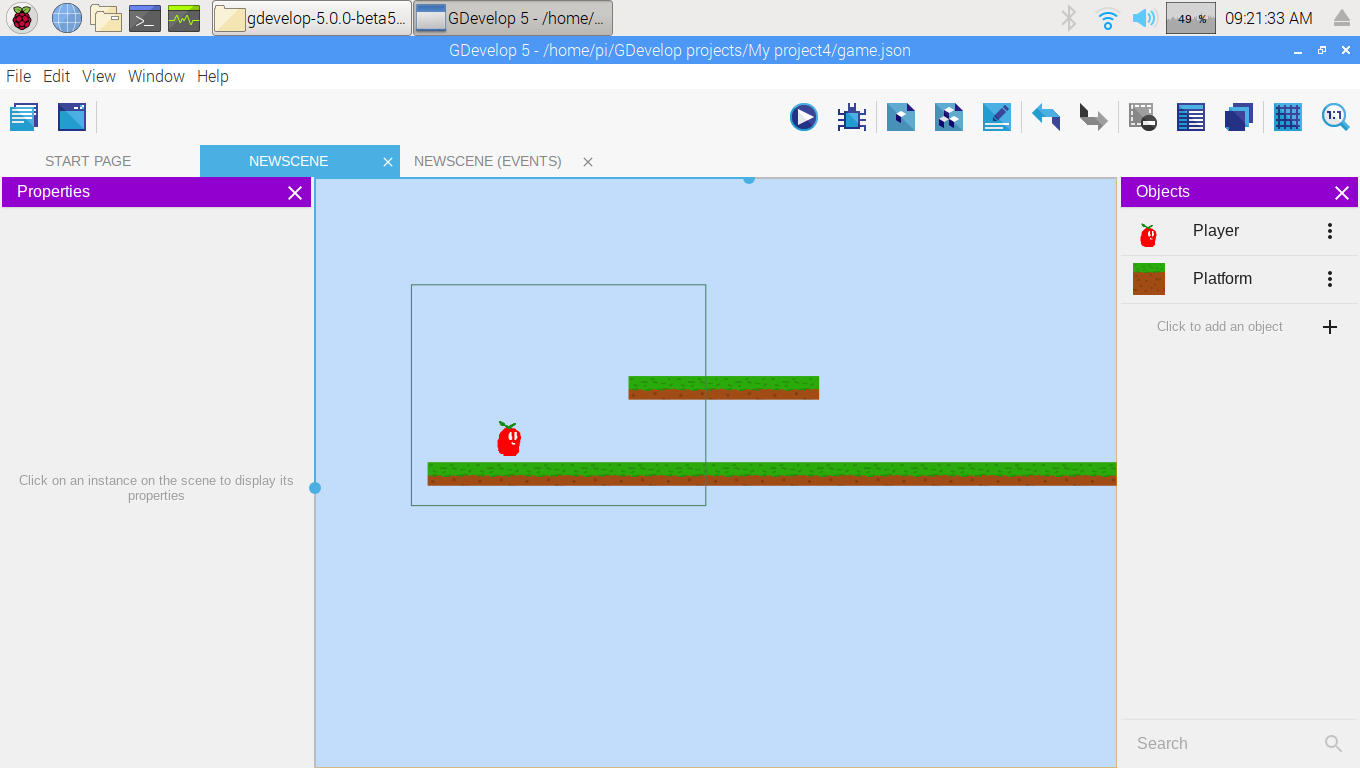
Task: Click the fullscreen-window toolbar icon beside project manager
Action: click(72, 117)
